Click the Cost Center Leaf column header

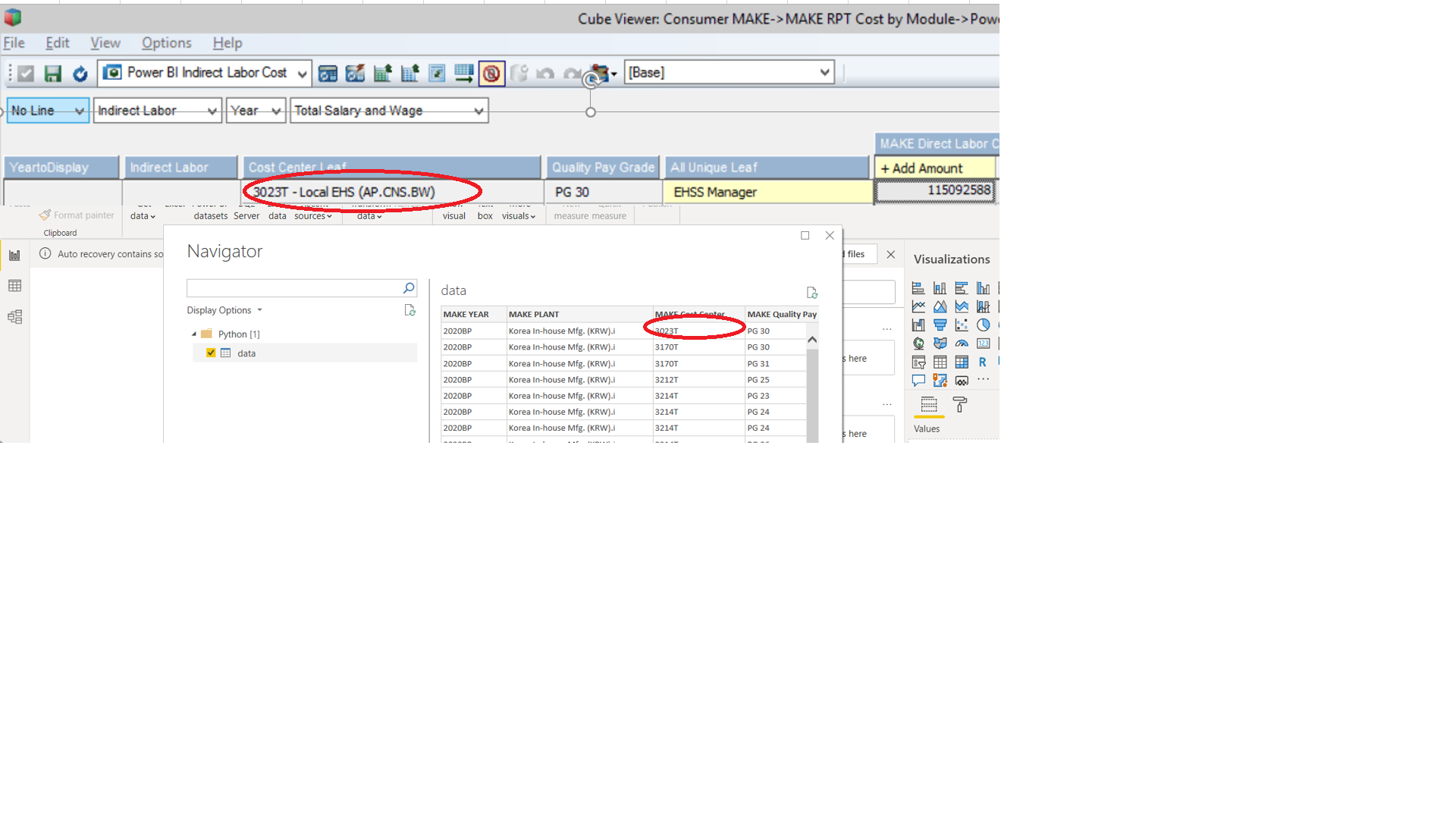391,167
